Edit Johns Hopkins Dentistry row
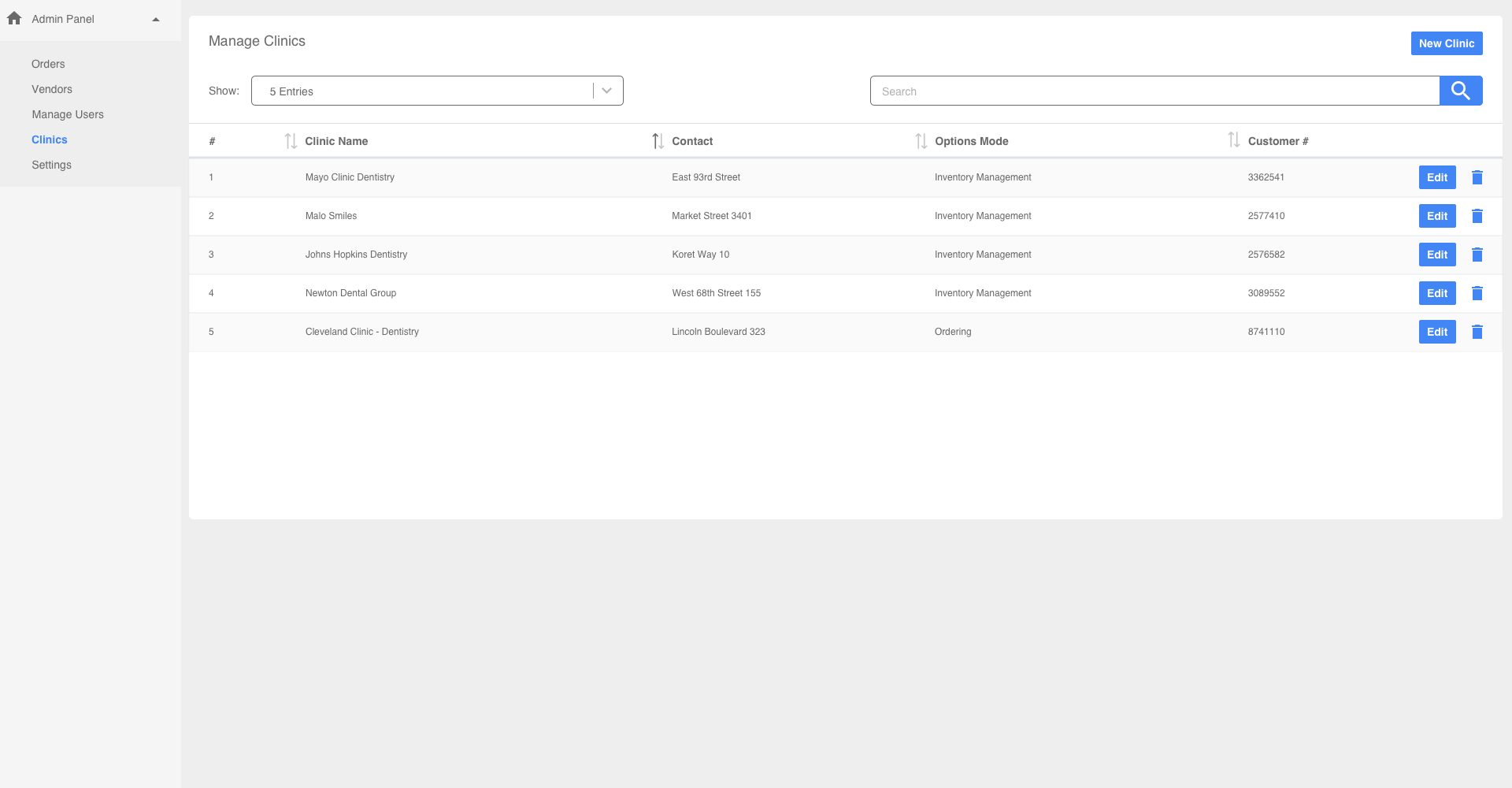The height and width of the screenshot is (788, 1512). click(1437, 255)
